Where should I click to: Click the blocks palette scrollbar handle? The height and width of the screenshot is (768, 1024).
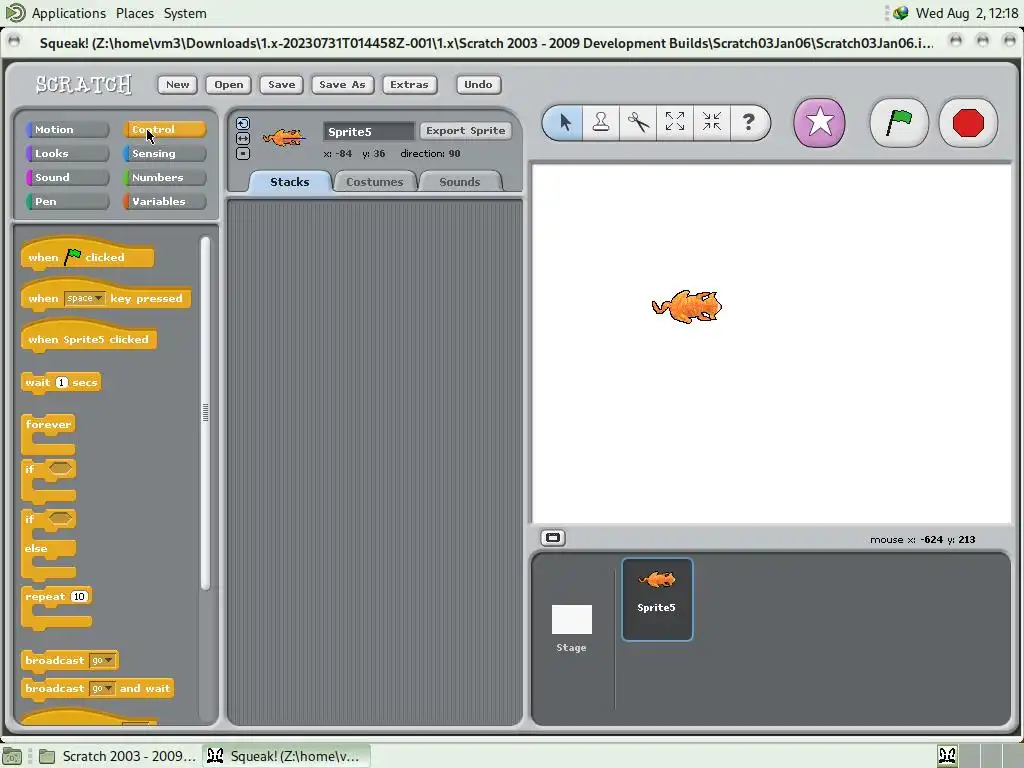pos(205,413)
